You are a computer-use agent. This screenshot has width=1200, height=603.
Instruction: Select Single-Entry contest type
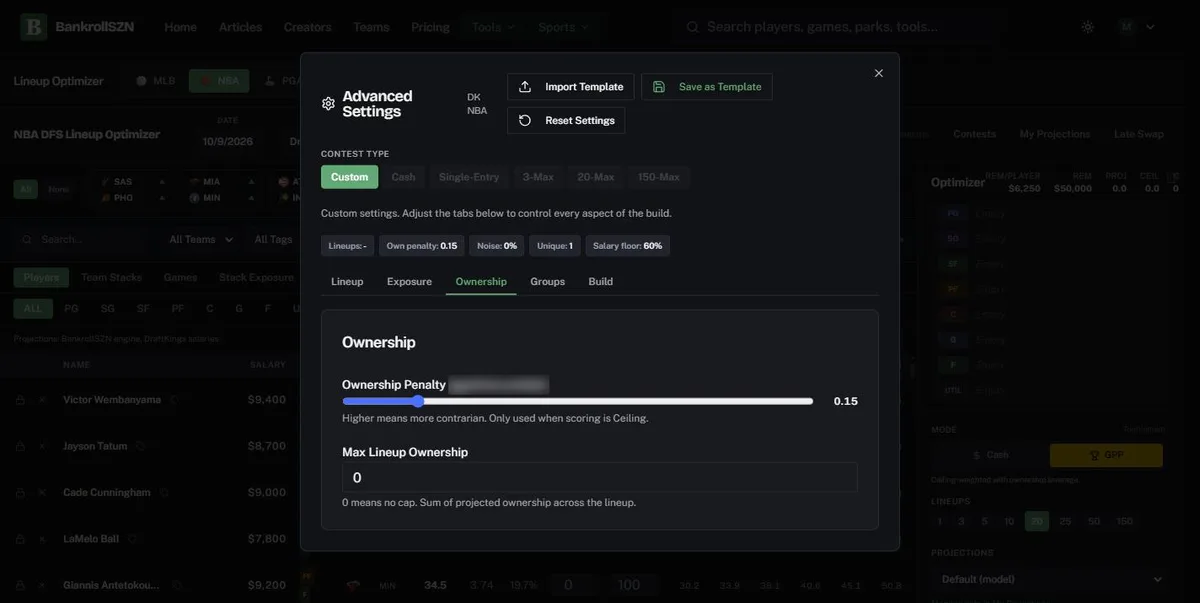[x=469, y=177]
